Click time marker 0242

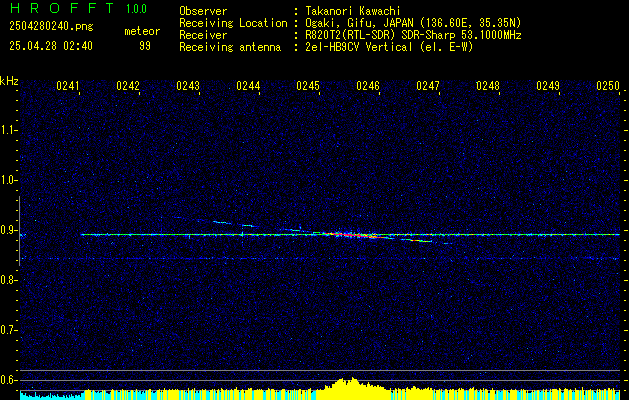(128, 86)
